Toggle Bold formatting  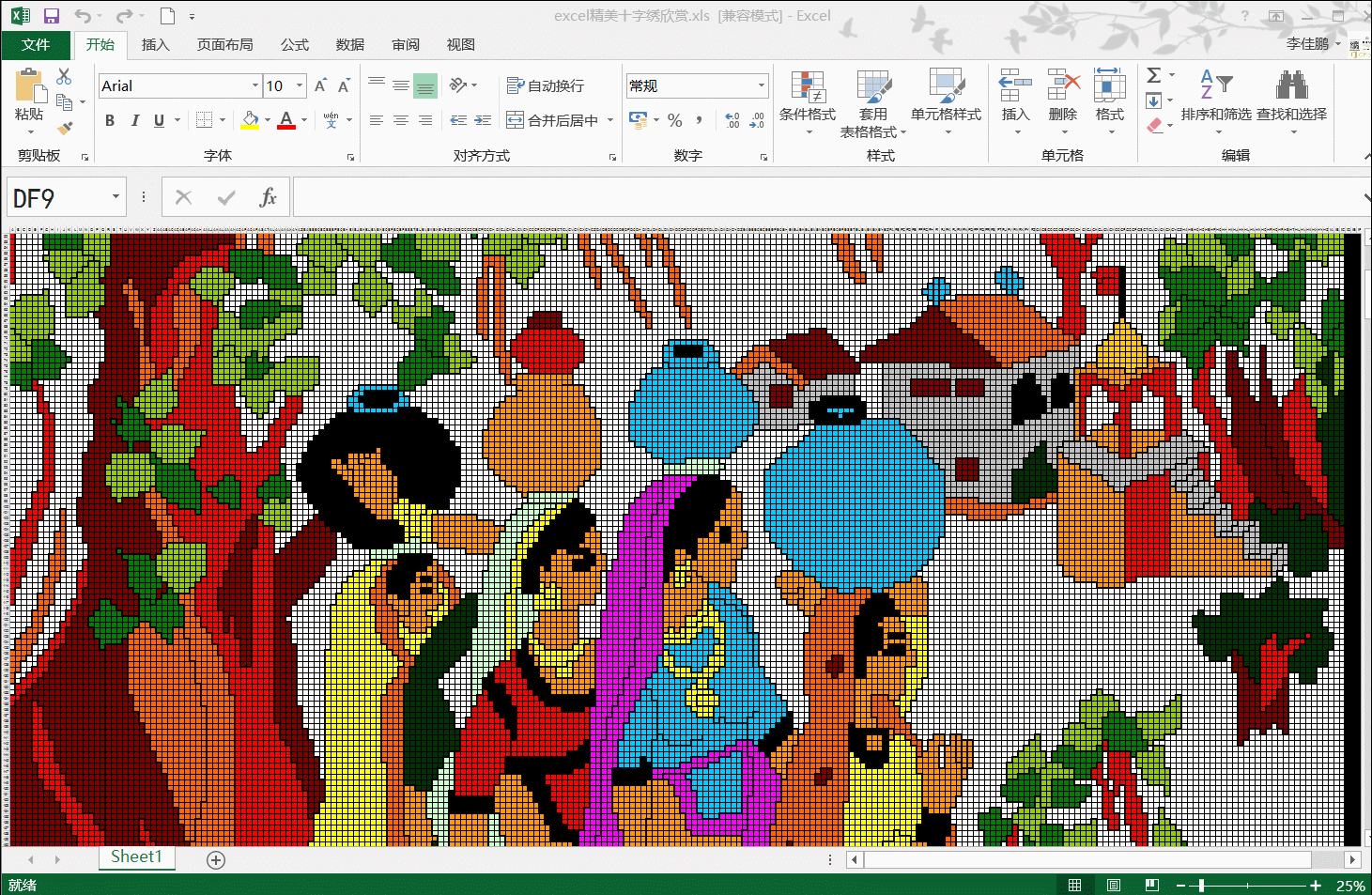tap(110, 120)
